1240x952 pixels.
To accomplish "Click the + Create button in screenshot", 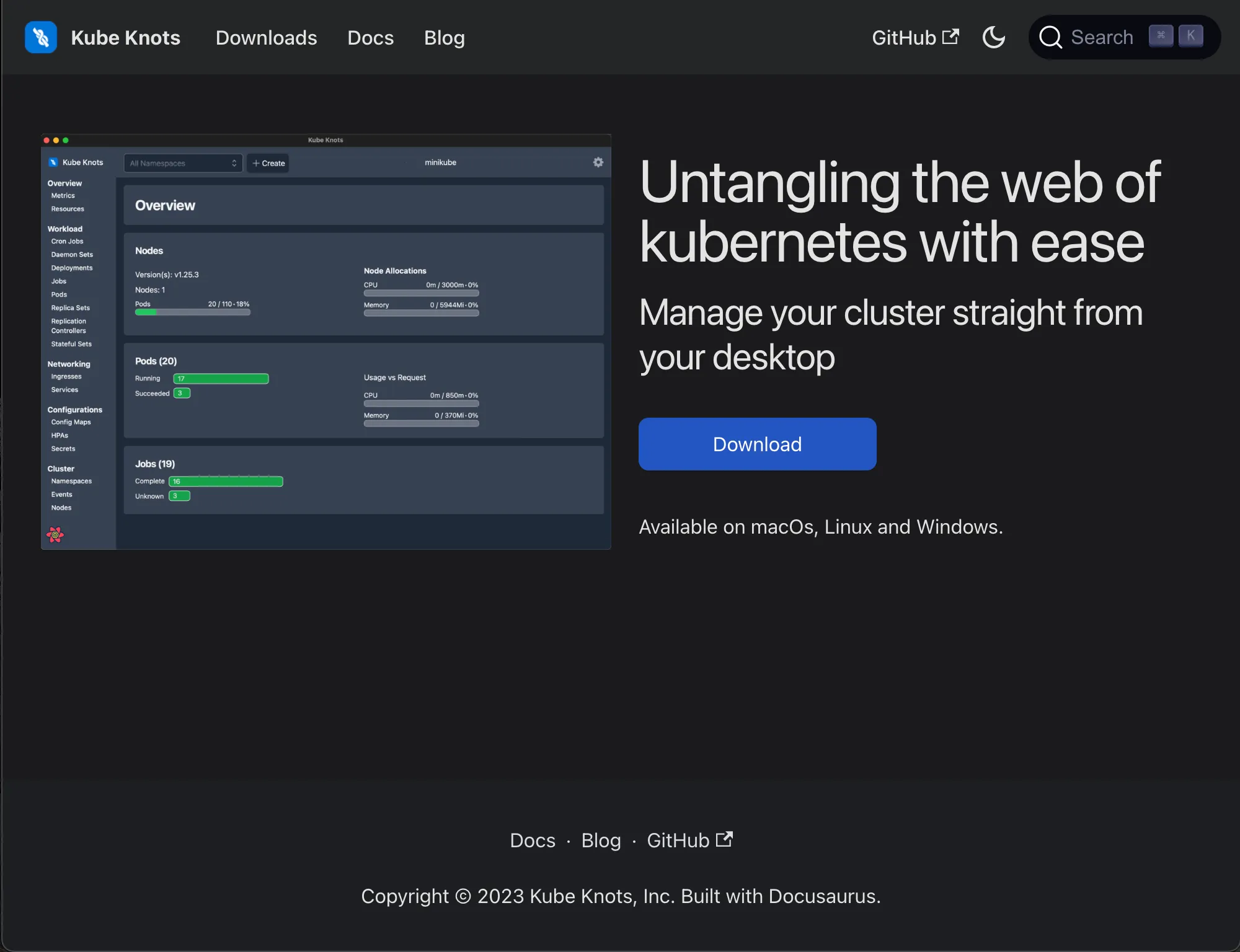I will point(268,163).
